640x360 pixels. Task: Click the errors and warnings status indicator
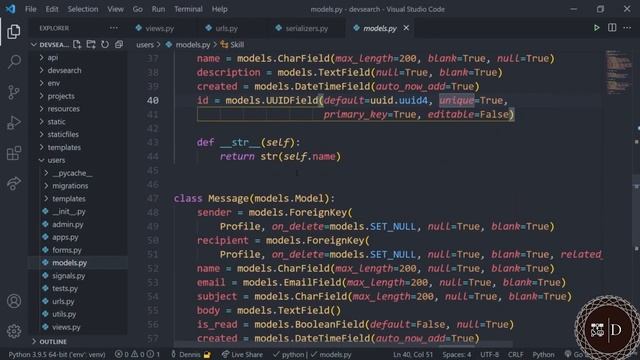point(137,354)
